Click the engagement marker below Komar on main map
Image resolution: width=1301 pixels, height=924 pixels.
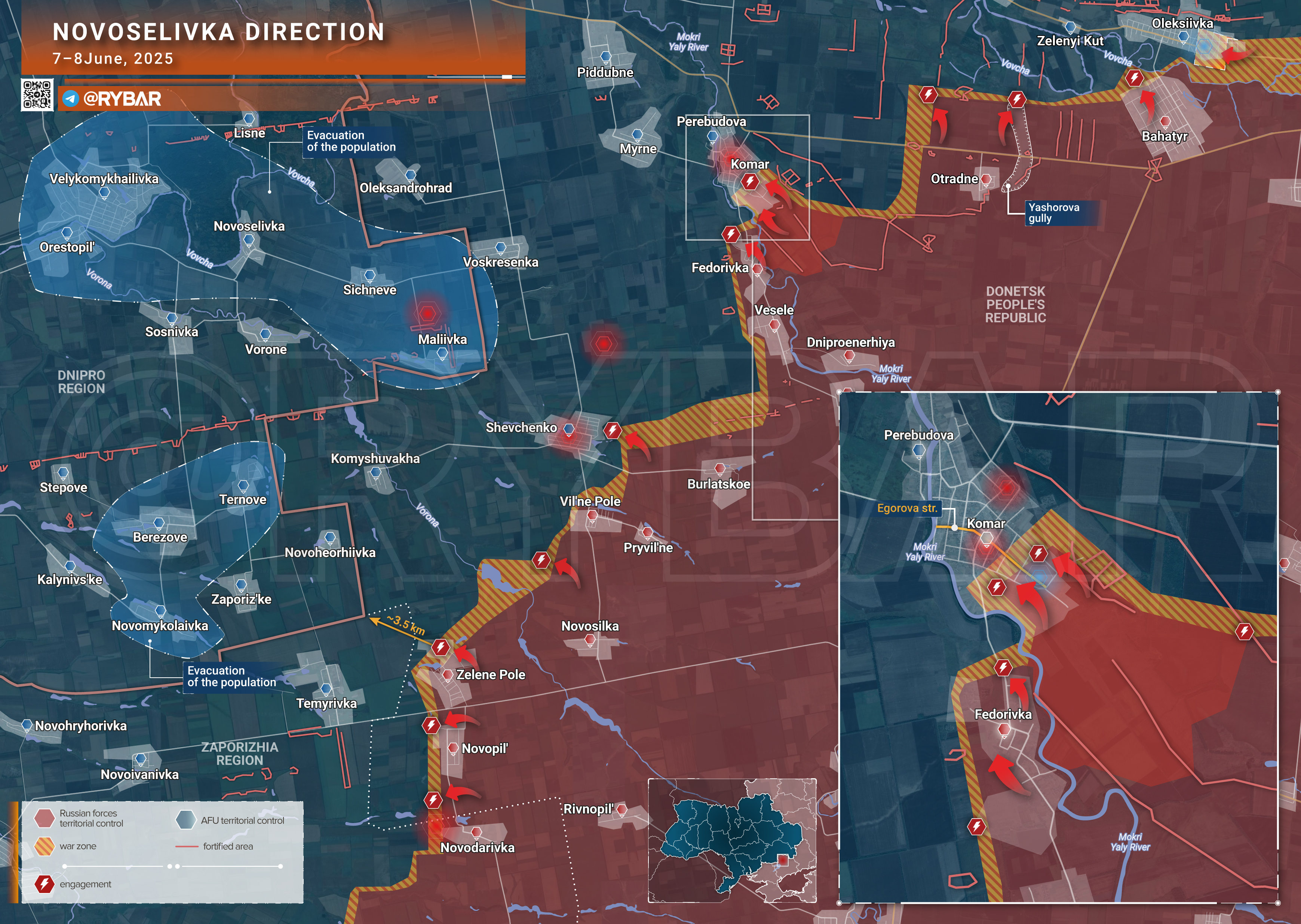(750, 182)
